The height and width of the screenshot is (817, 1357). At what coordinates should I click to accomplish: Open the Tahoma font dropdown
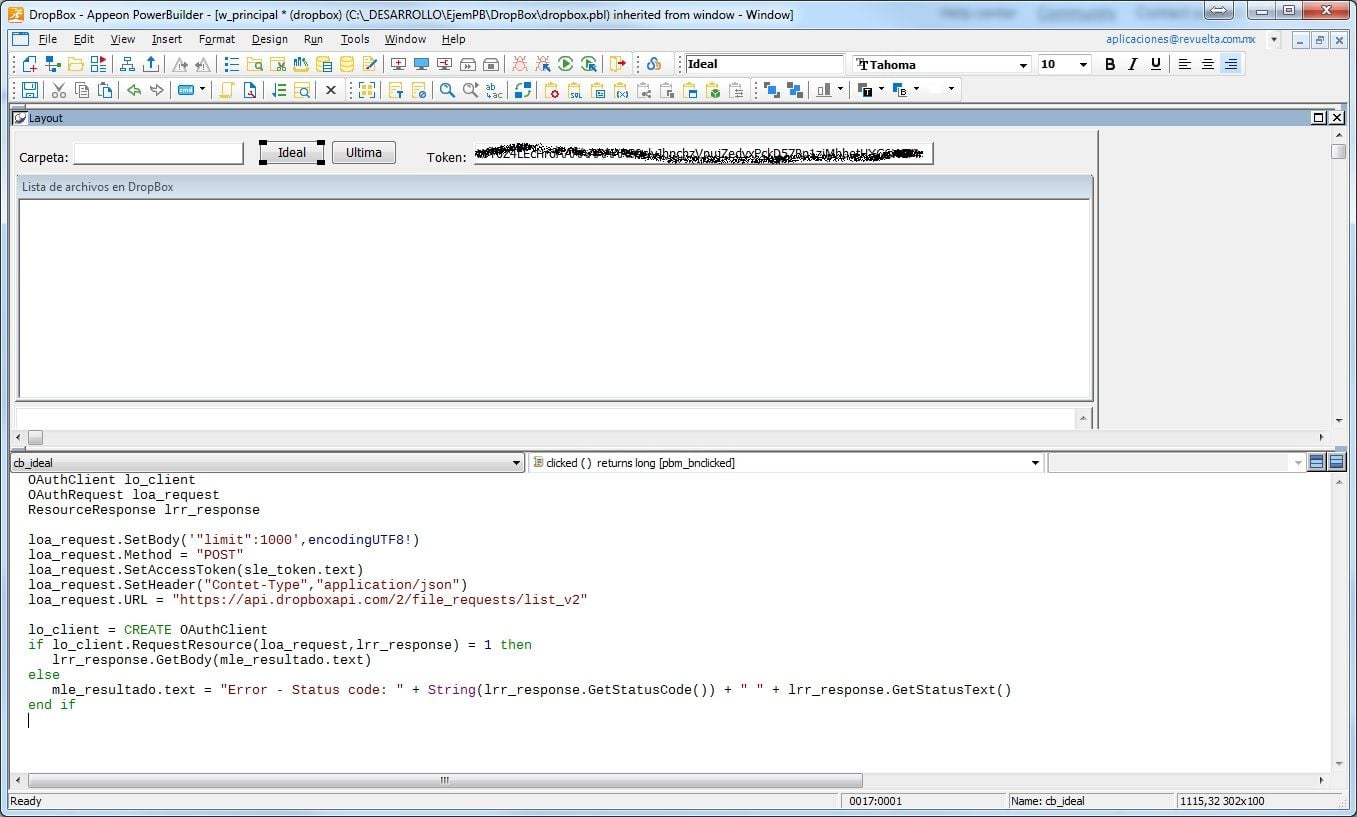coord(1023,65)
